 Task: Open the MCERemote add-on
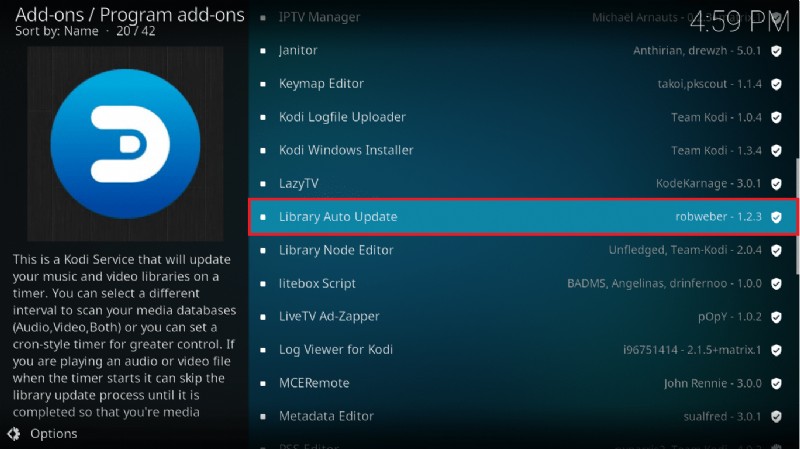[522, 383]
